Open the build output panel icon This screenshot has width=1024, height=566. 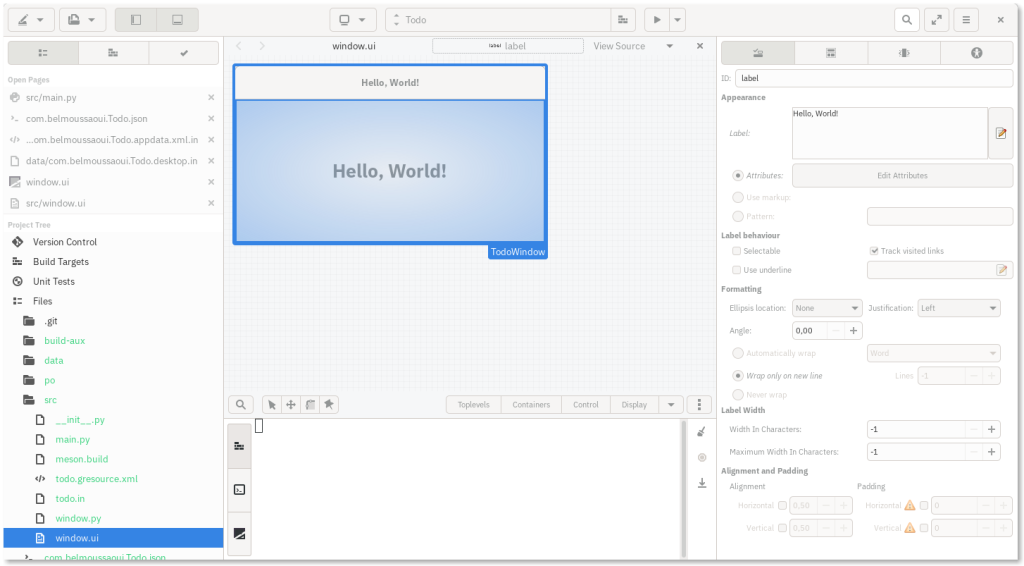[x=240, y=447]
